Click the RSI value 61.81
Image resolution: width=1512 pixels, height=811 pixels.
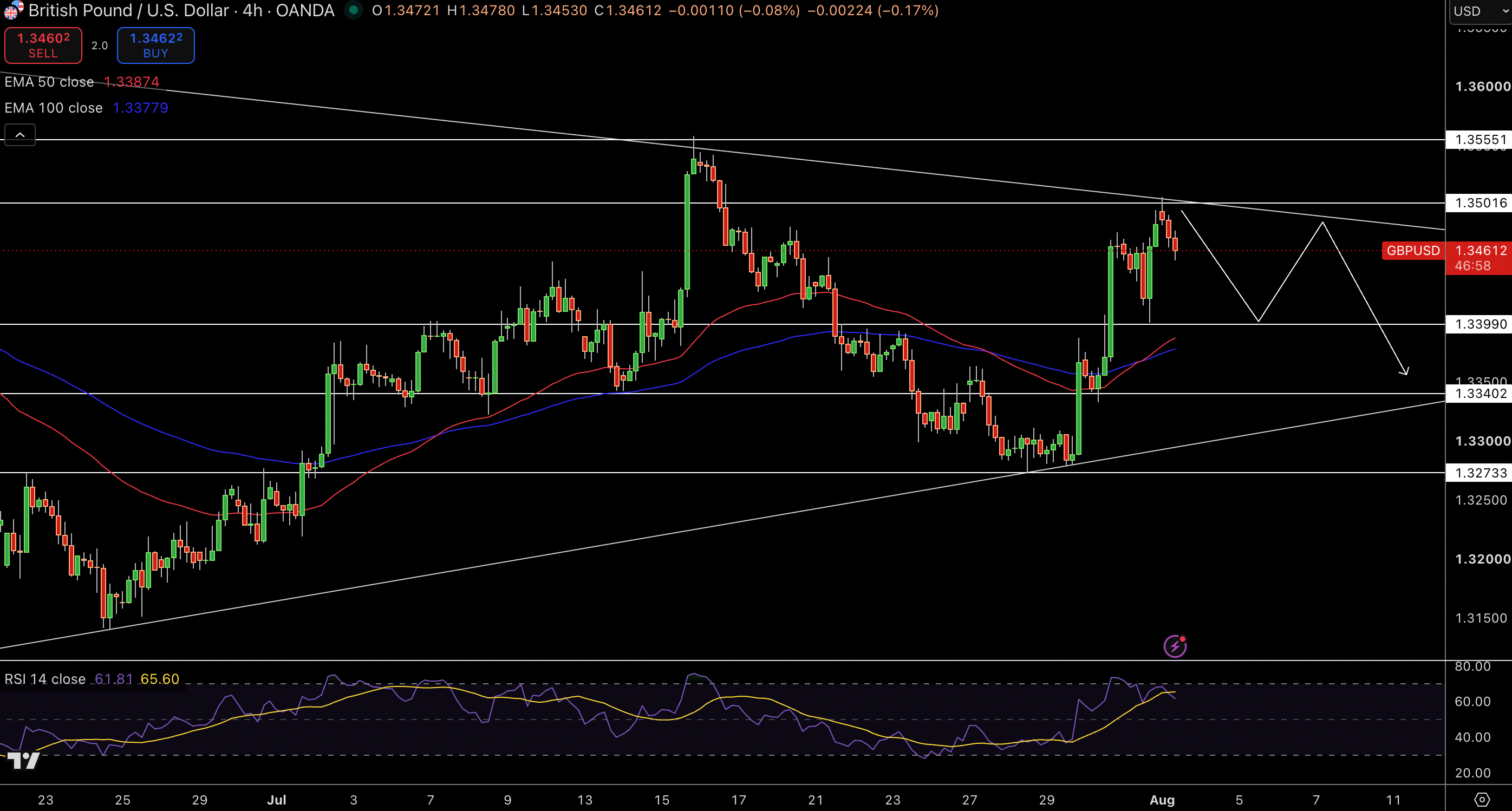(x=114, y=679)
